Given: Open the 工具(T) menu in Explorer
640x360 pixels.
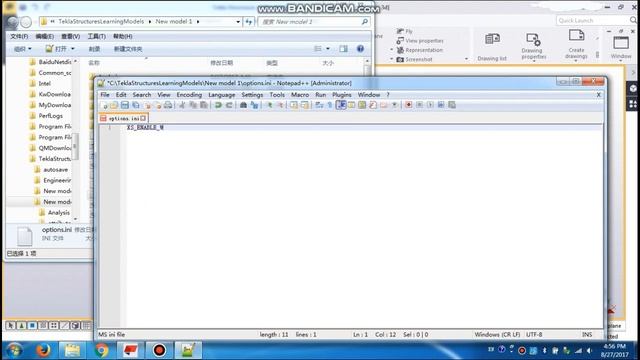Looking at the screenshot, I should click(x=96, y=36).
